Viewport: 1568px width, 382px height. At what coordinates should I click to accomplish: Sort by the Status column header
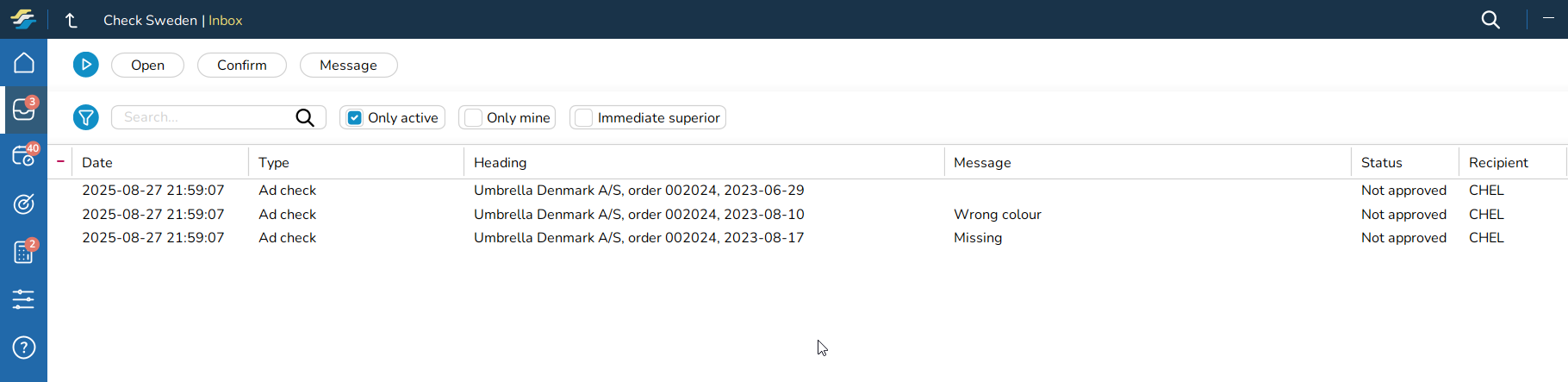1381,162
